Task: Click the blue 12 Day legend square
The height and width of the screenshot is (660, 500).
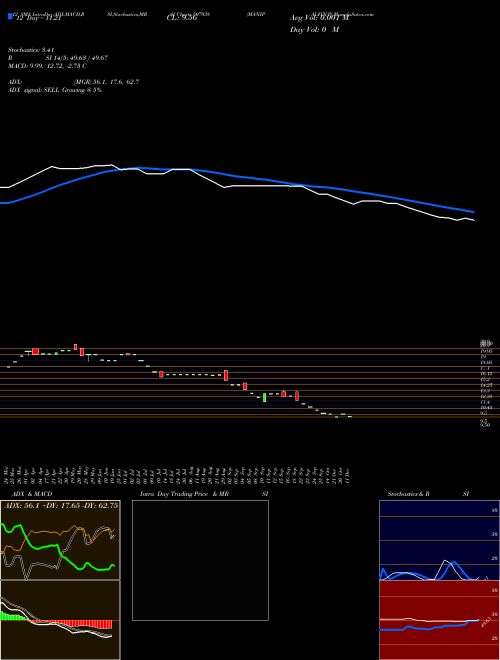Action: 10,16
